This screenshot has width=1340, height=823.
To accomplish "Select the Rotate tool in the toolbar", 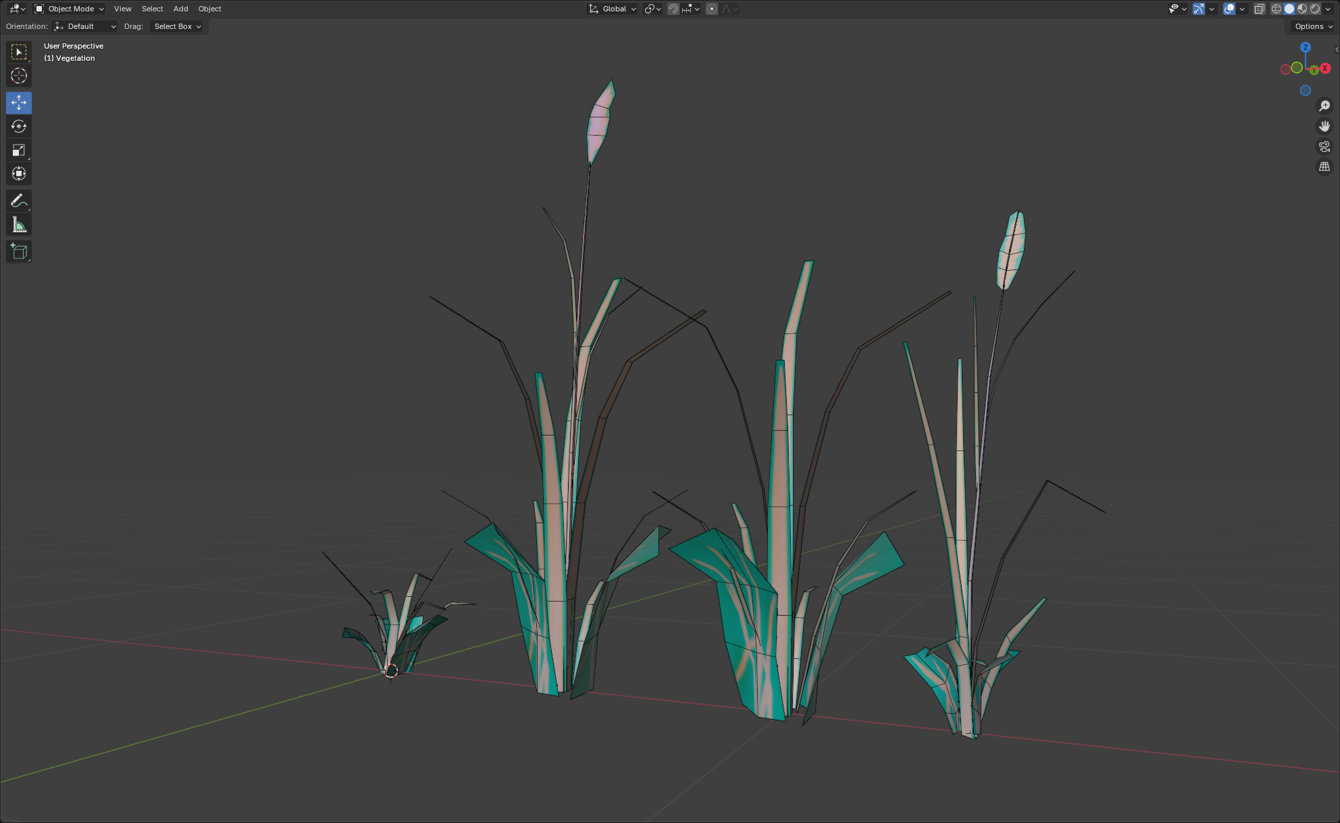I will (x=19, y=126).
